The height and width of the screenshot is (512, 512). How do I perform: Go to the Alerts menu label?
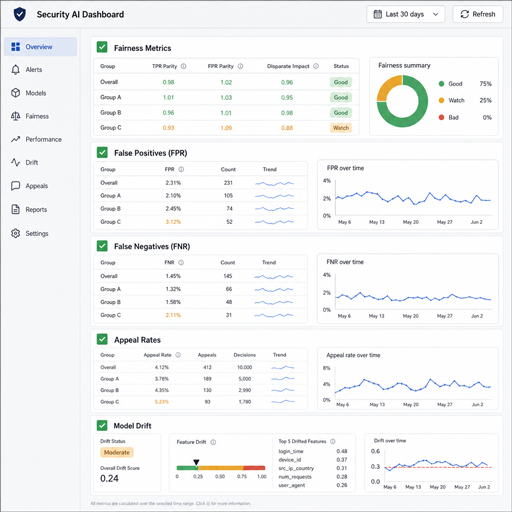[34, 70]
